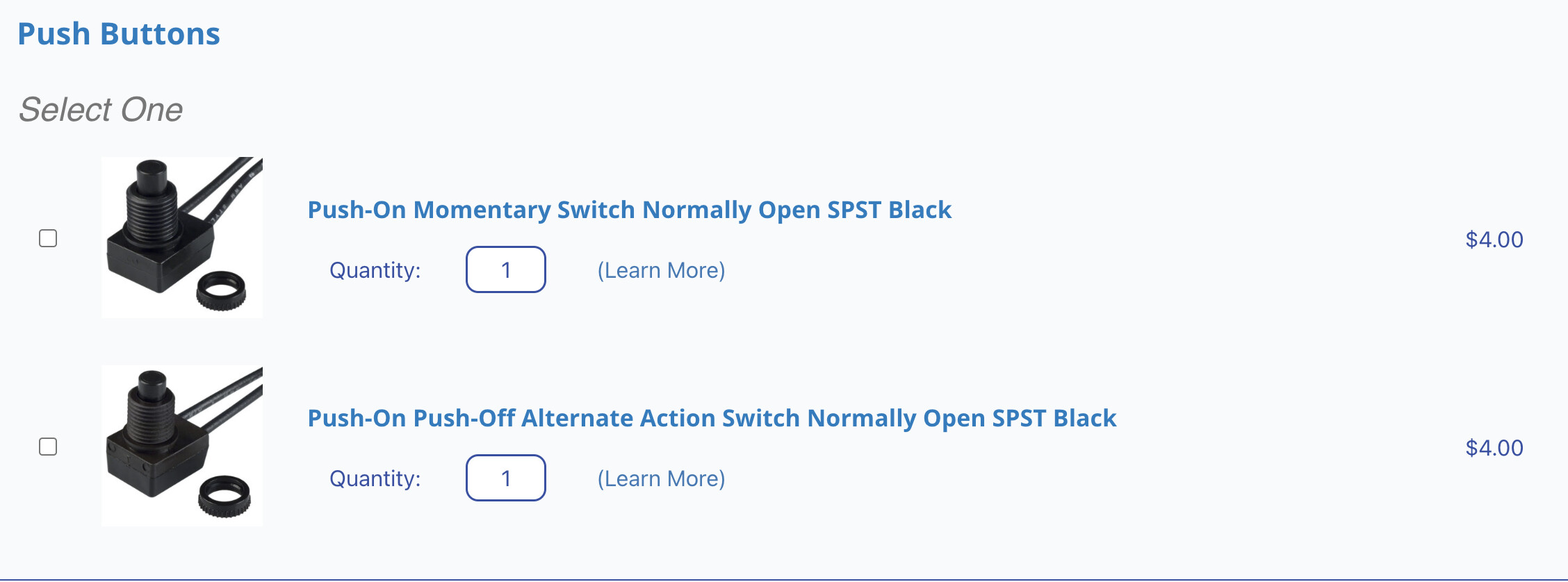Click the plunger tip in Momentary Switch image

[x=152, y=171]
